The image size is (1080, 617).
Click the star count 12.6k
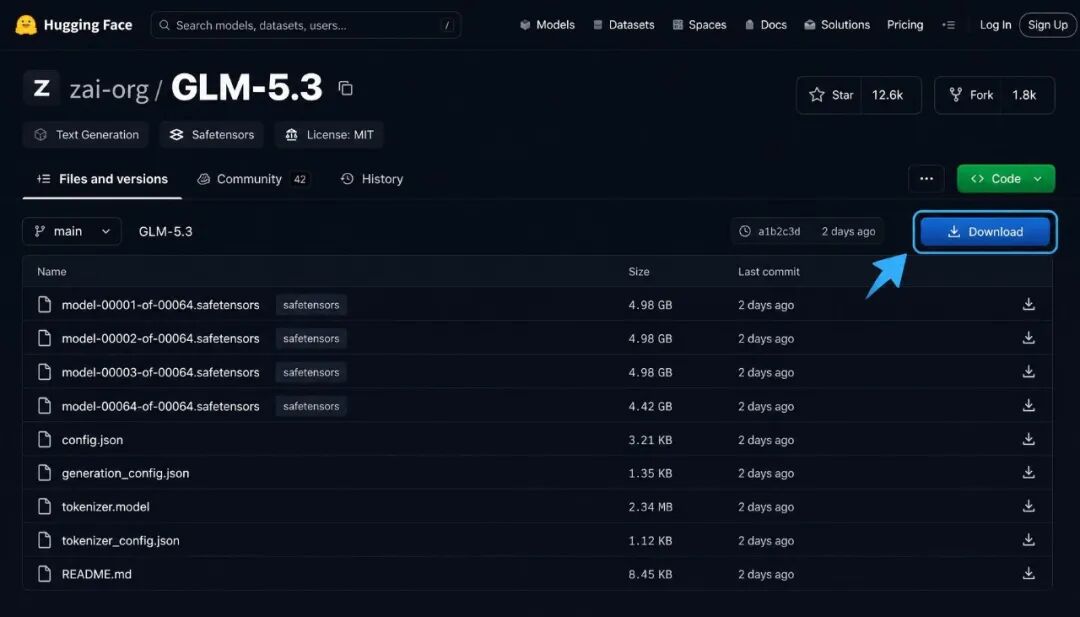(x=887, y=95)
